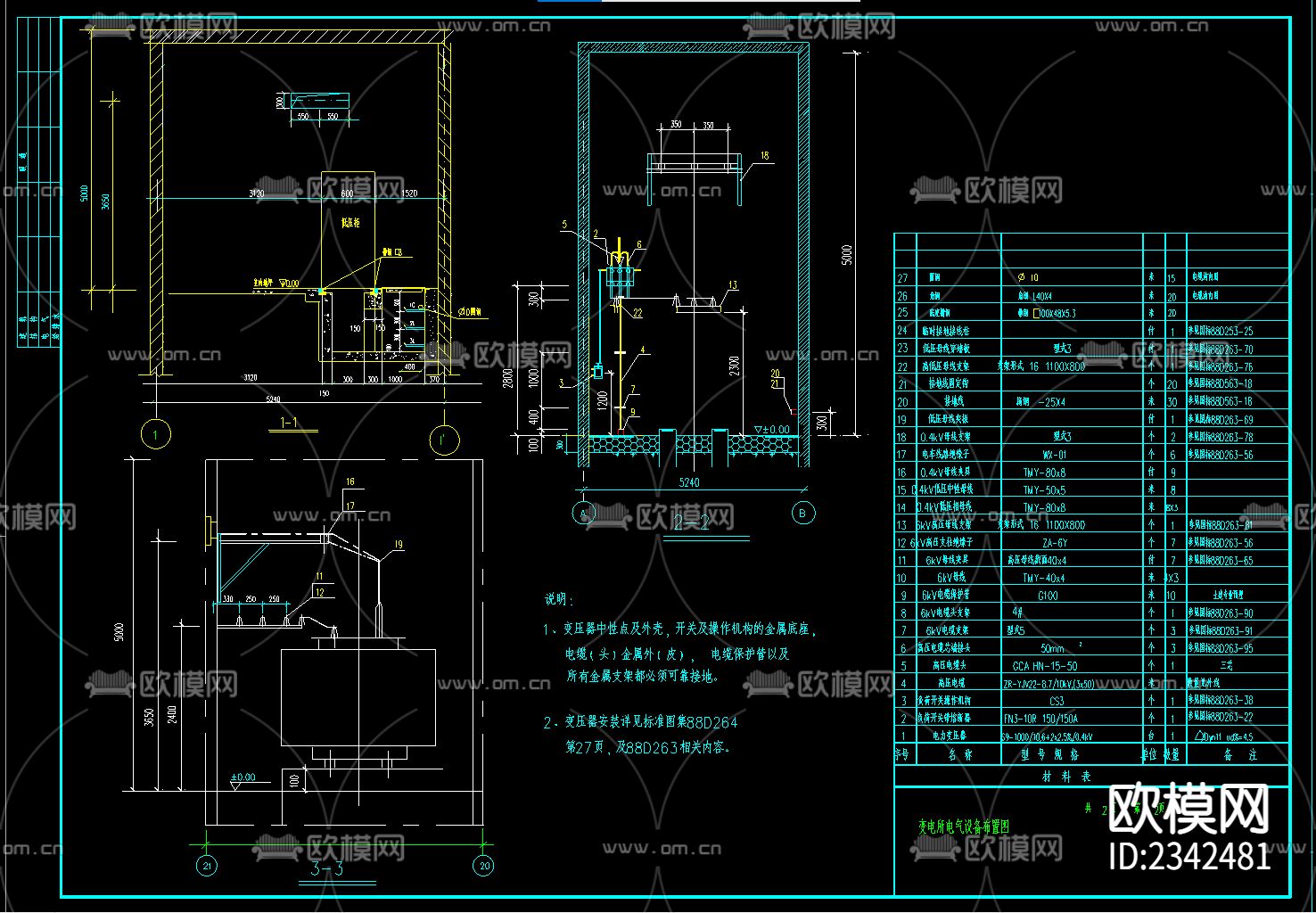The height and width of the screenshot is (913, 1316).
Task: Click the '2800' dimension left of section 2-2
Action: (508, 380)
